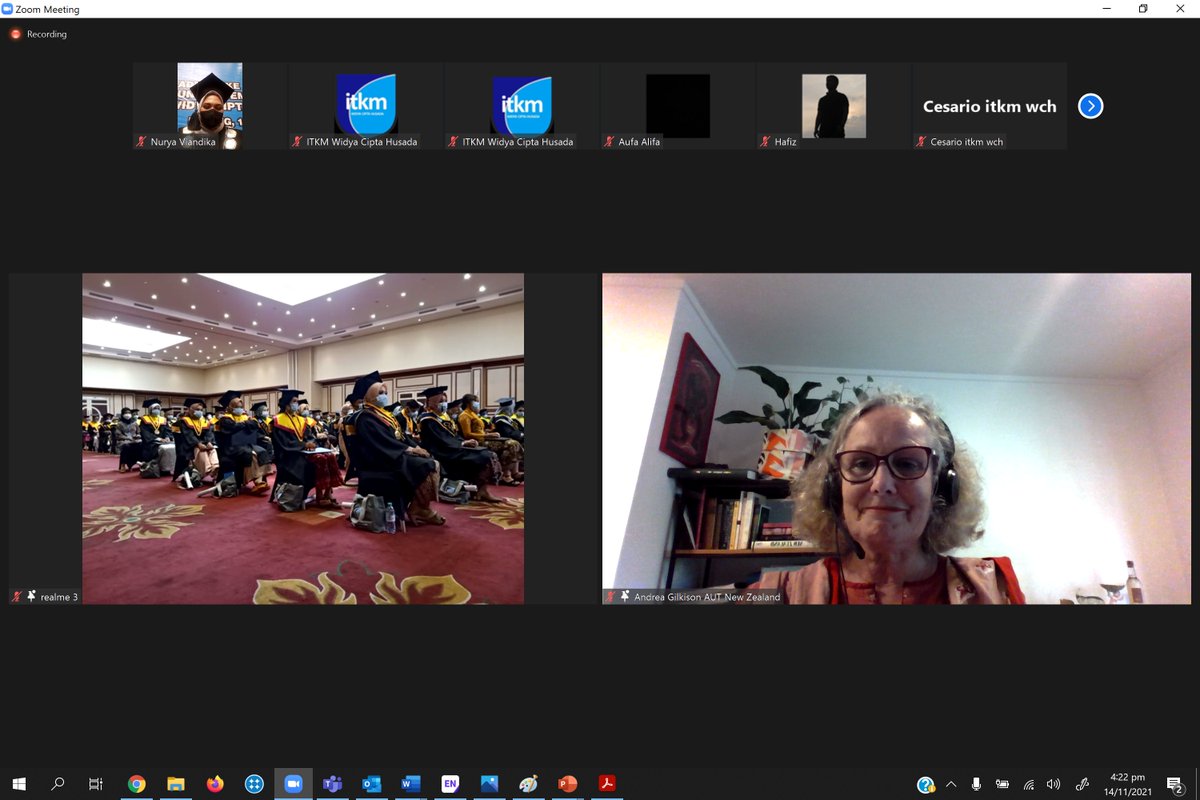
Task: Open the Photos app from the taskbar
Action: tap(489, 784)
